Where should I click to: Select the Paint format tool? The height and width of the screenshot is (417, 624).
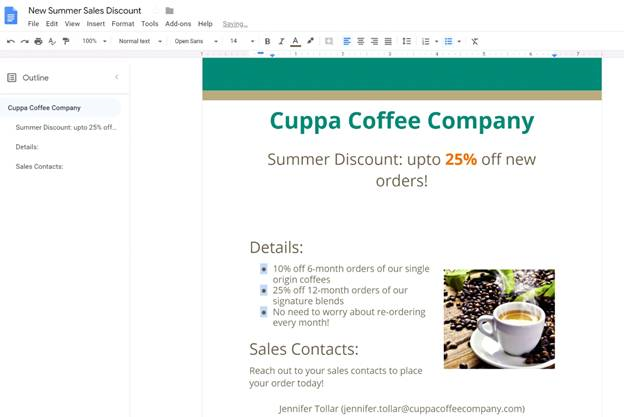coord(66,41)
